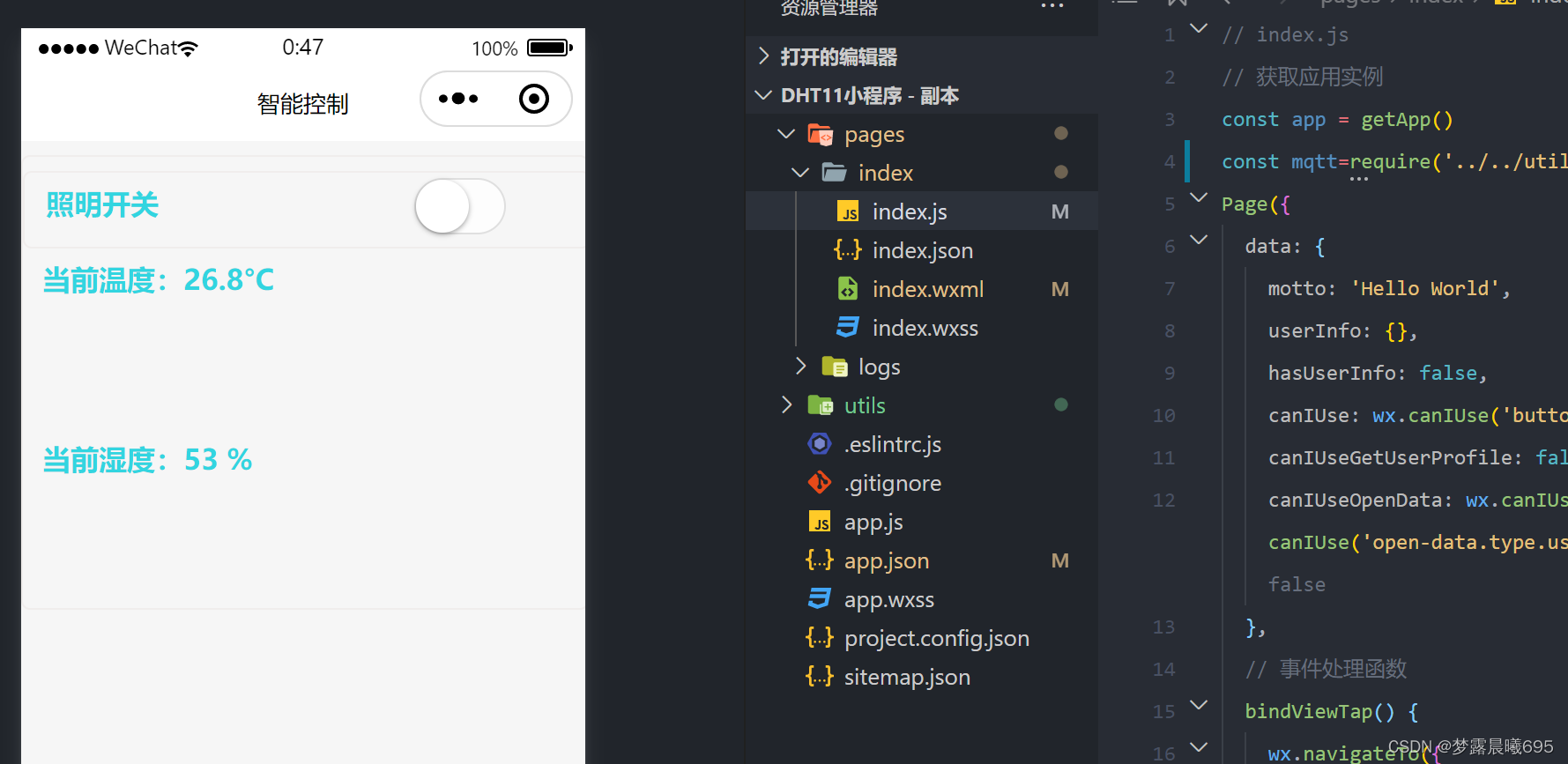
Task: Click the modified M badge on index.js
Action: (1060, 211)
